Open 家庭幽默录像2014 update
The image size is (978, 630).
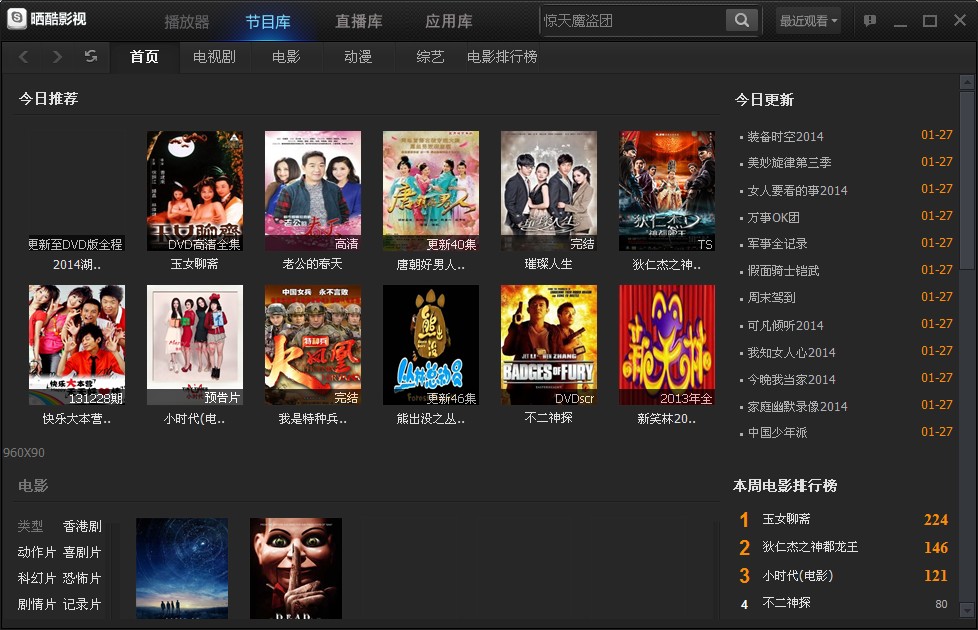(797, 407)
